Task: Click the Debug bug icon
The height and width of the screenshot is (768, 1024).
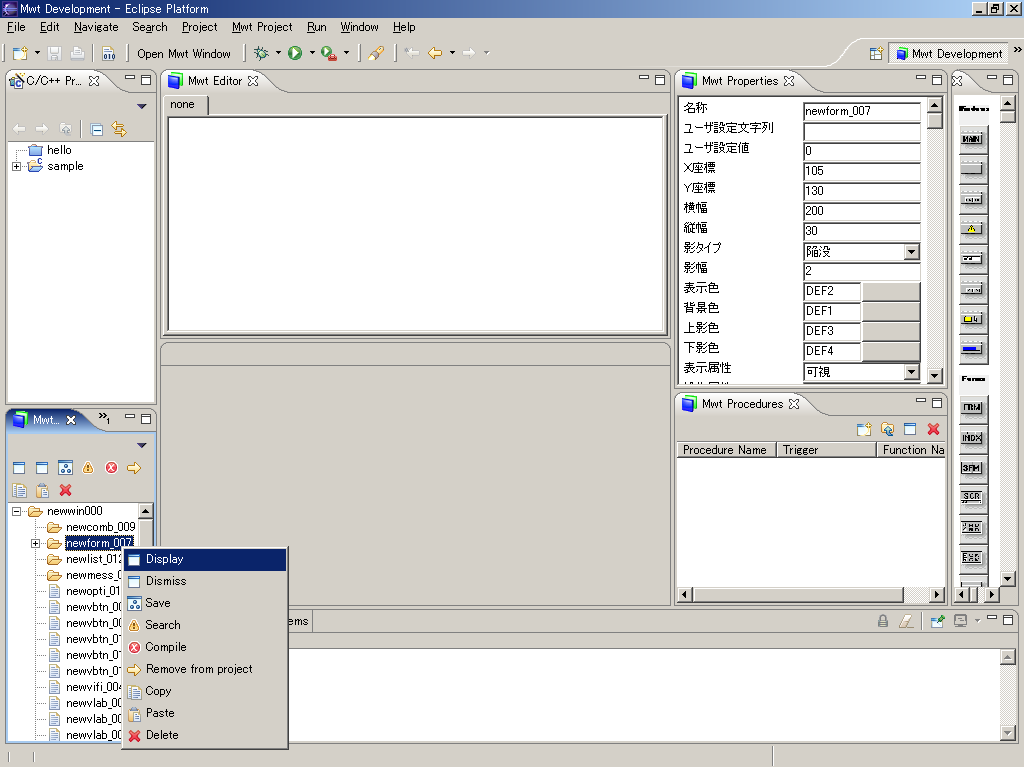Action: click(x=261, y=53)
